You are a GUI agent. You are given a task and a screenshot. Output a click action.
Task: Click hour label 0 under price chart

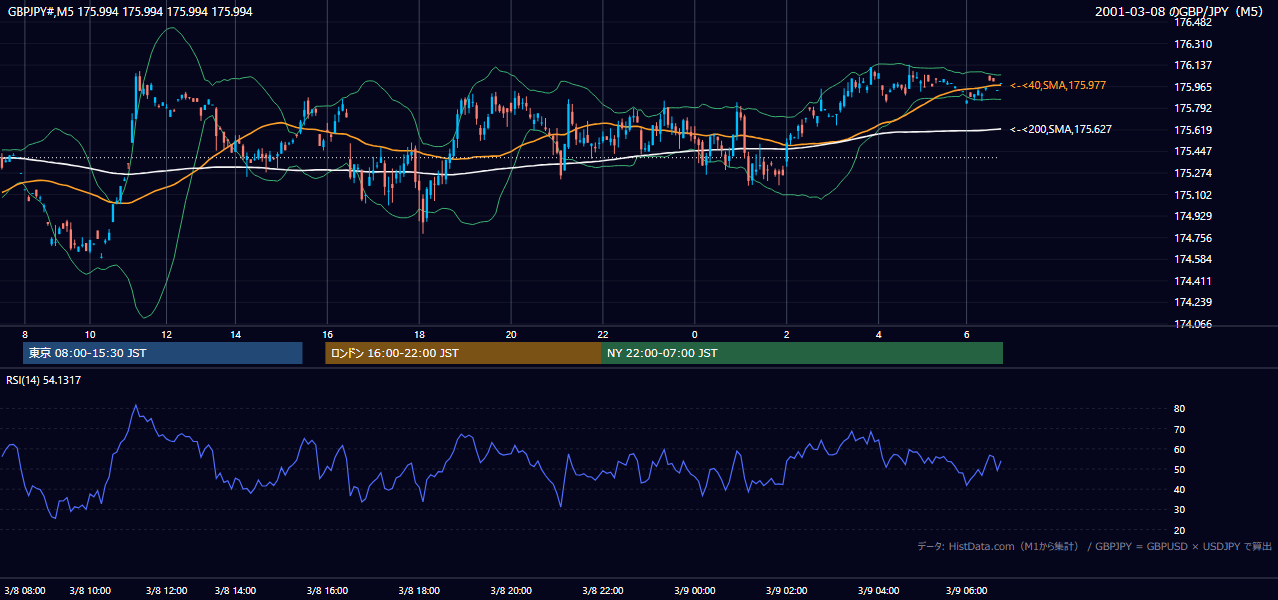(695, 334)
